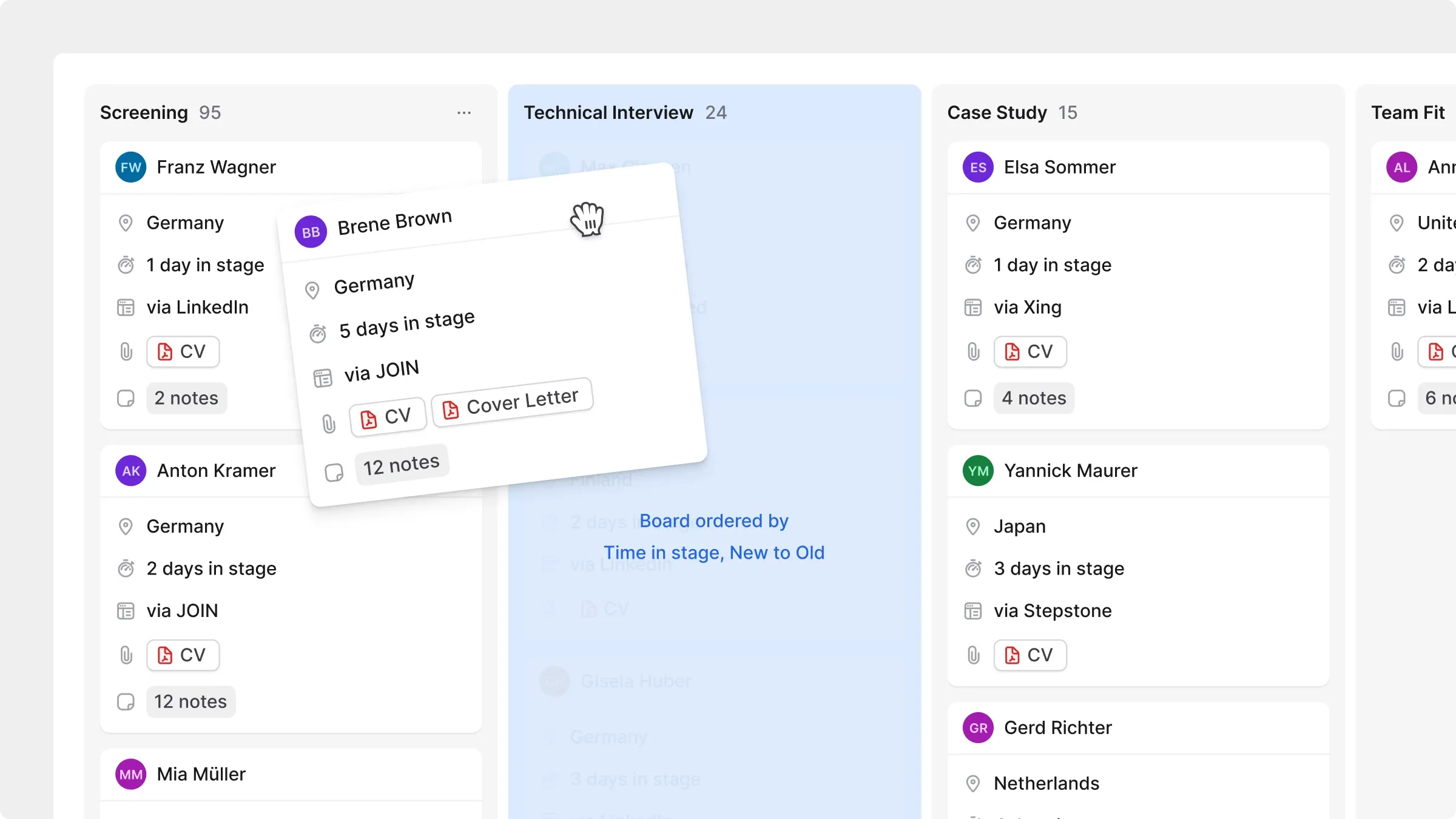1456x819 pixels.
Task: Click paperclip icon on Brene Brown's card
Action: 329,424
